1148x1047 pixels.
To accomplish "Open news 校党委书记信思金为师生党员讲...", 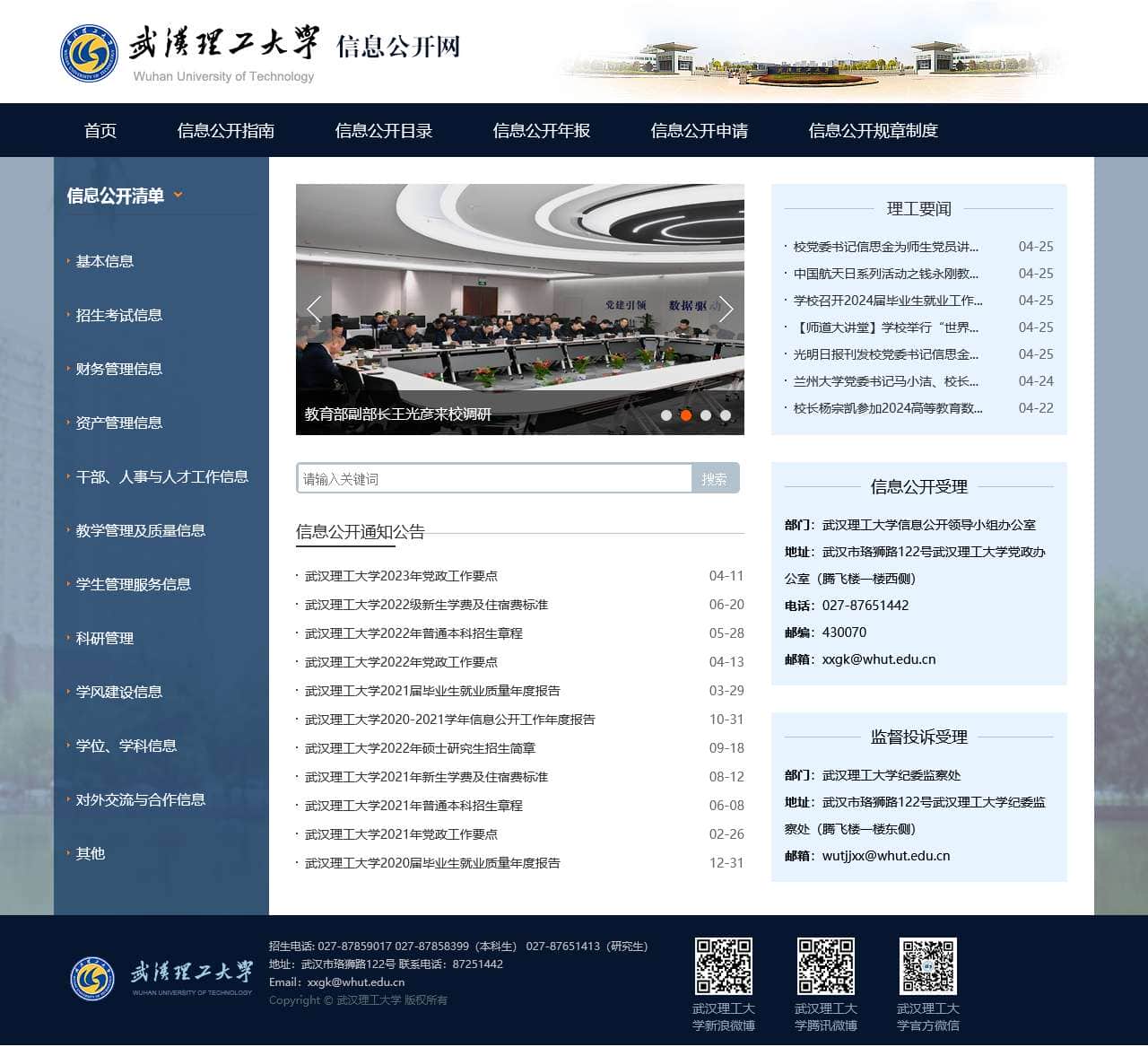I will pyautogui.click(x=886, y=247).
